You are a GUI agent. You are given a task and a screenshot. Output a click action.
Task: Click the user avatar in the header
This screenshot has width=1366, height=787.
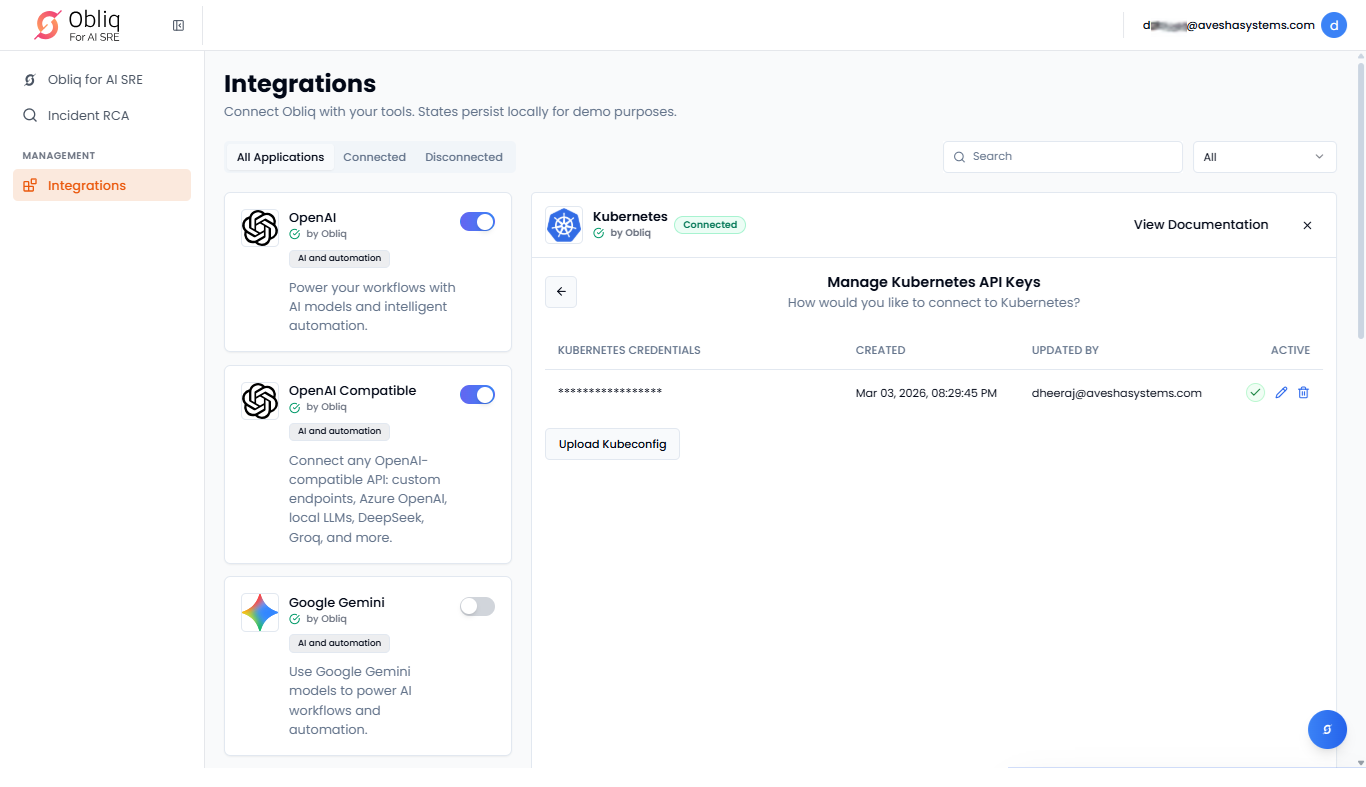tap(1333, 25)
